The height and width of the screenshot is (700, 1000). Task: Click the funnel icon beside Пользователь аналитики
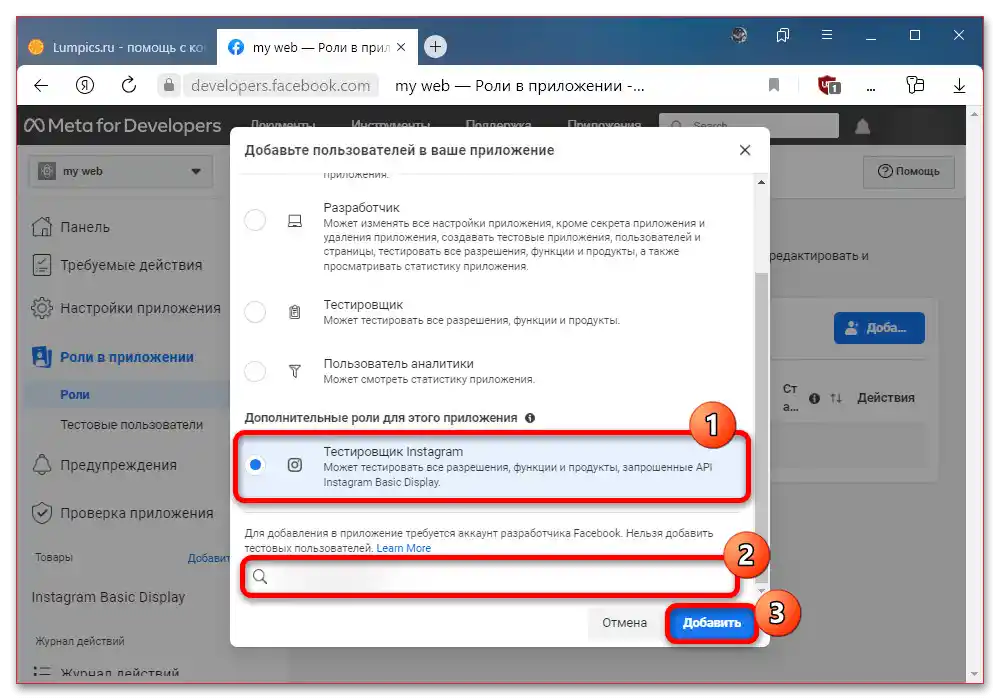coord(295,372)
